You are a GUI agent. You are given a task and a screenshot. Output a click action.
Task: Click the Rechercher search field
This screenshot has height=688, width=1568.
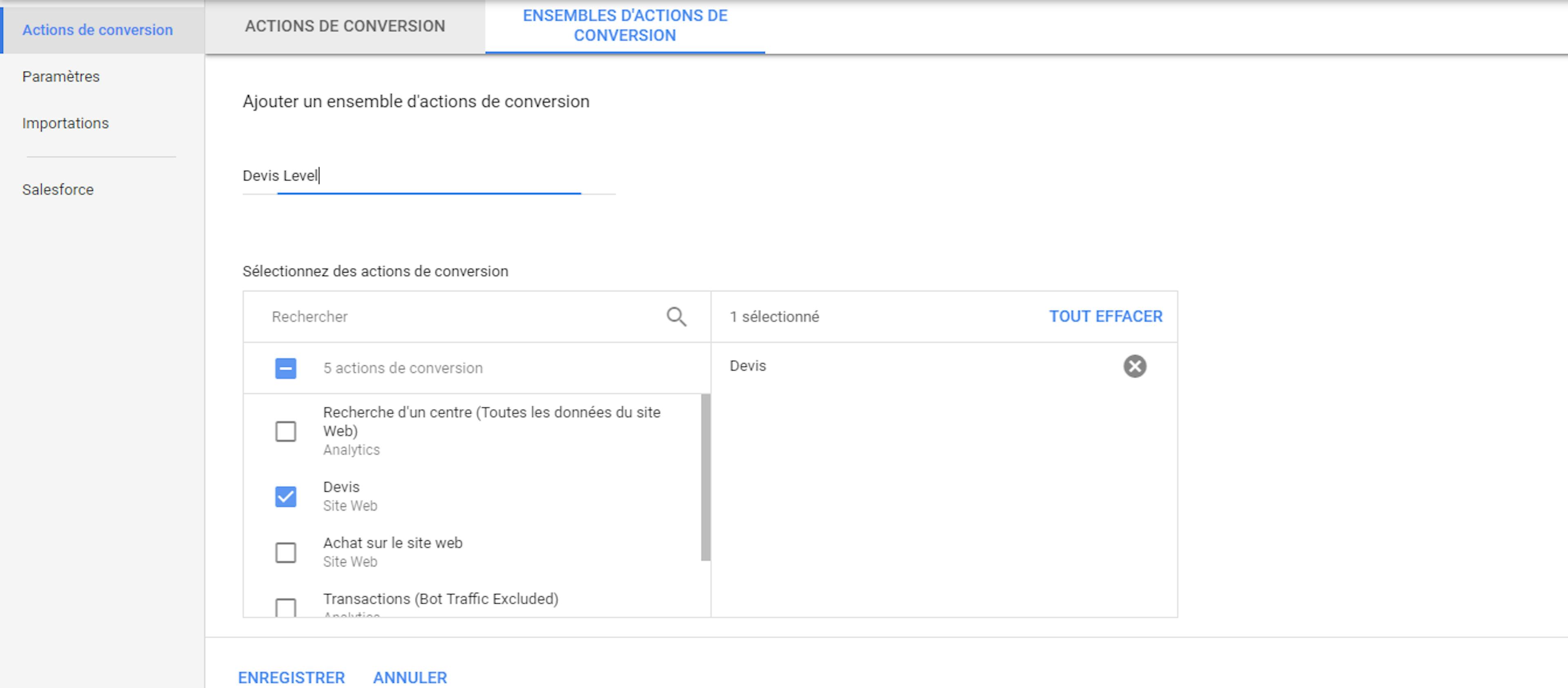click(x=463, y=317)
